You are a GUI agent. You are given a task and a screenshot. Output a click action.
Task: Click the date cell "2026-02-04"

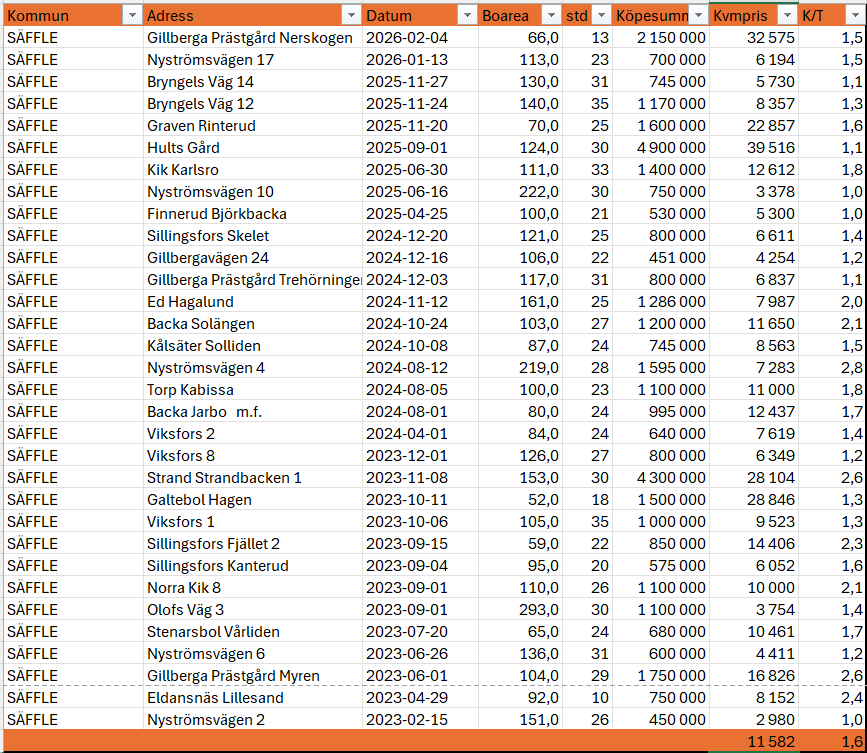(420, 38)
